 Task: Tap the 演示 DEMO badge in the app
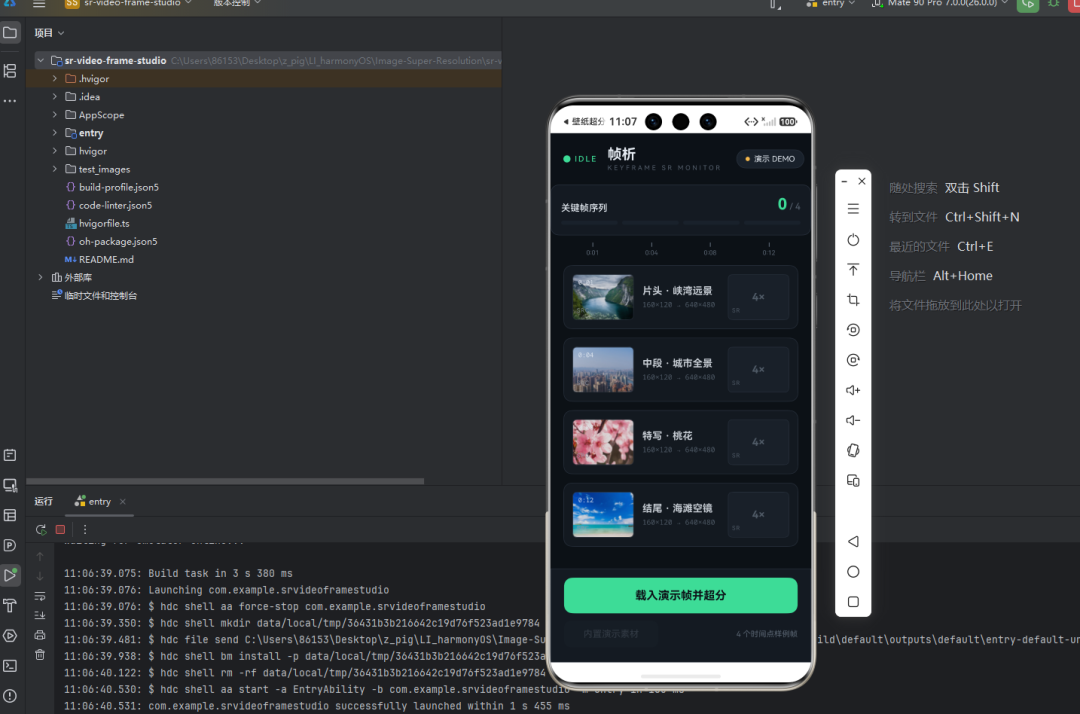click(x=770, y=159)
